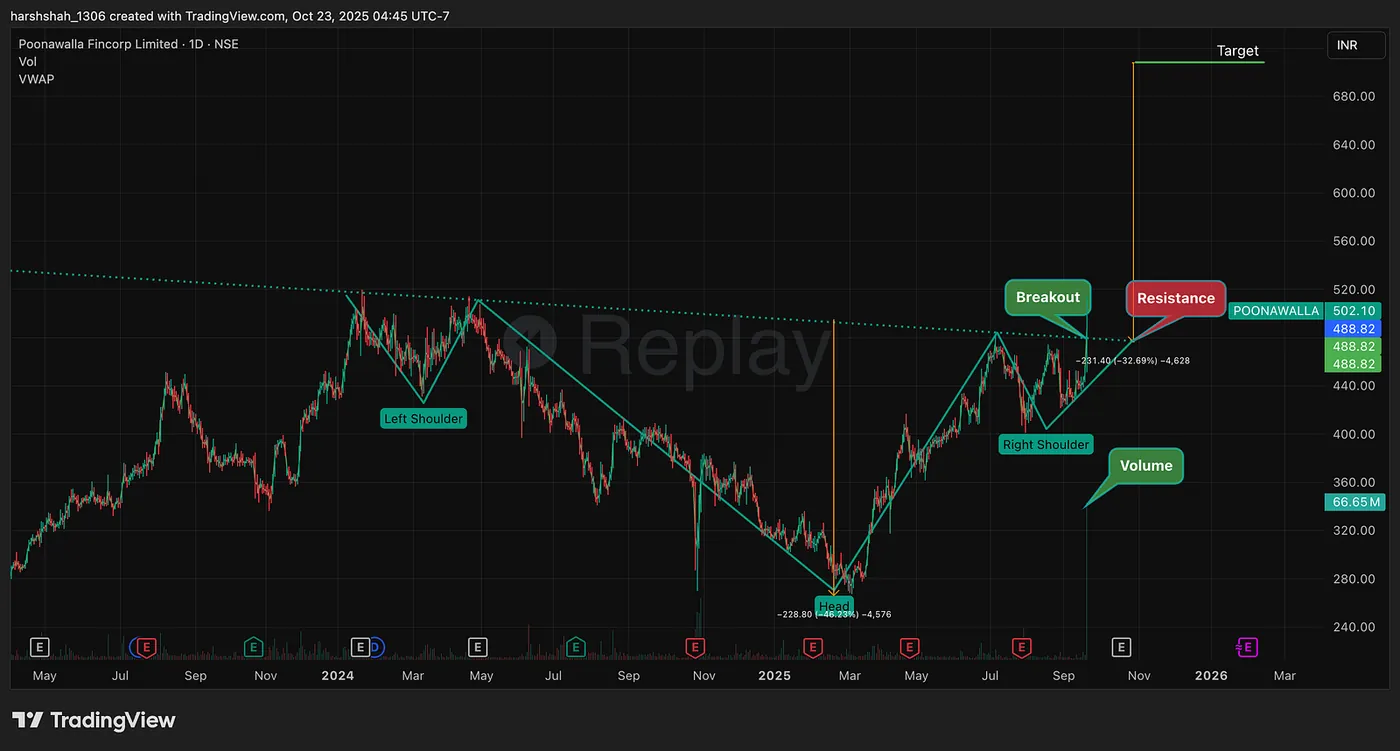Click the 2024 label on the time axis

point(338,675)
